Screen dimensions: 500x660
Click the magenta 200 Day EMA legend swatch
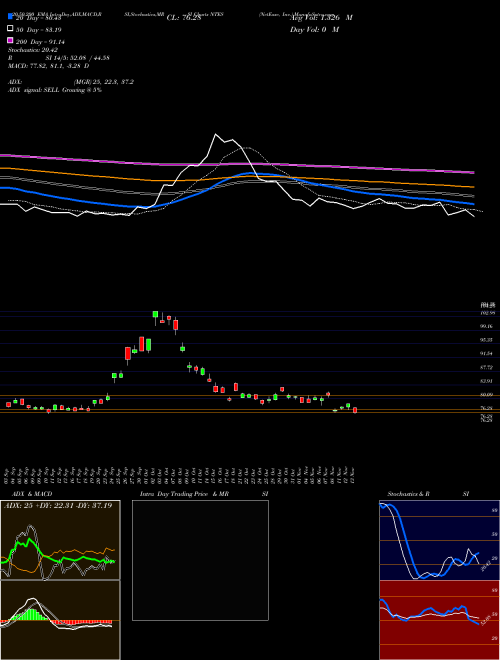[x=10, y=40]
